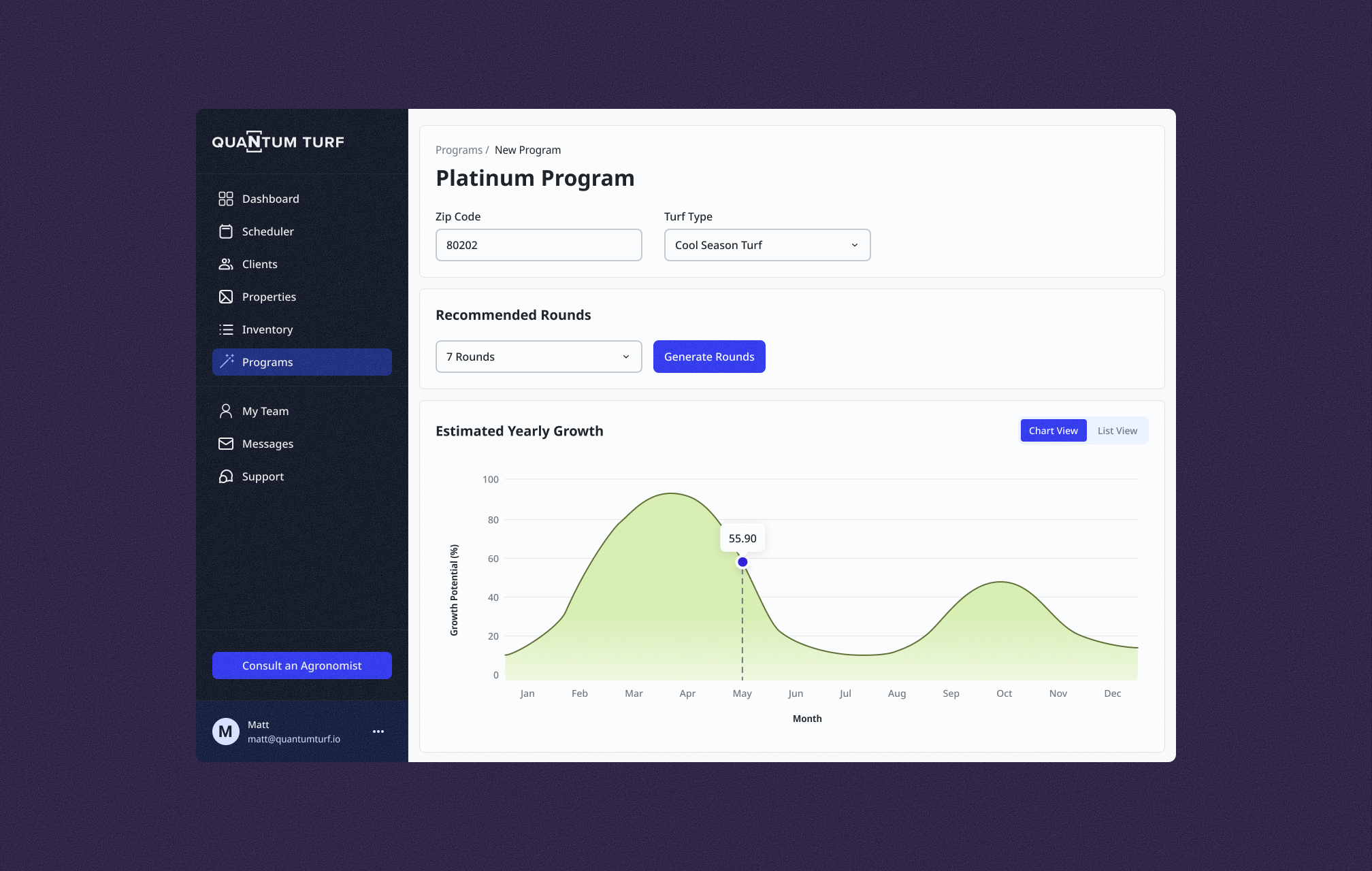Open the Support page
The width and height of the screenshot is (1372, 871).
pos(302,476)
